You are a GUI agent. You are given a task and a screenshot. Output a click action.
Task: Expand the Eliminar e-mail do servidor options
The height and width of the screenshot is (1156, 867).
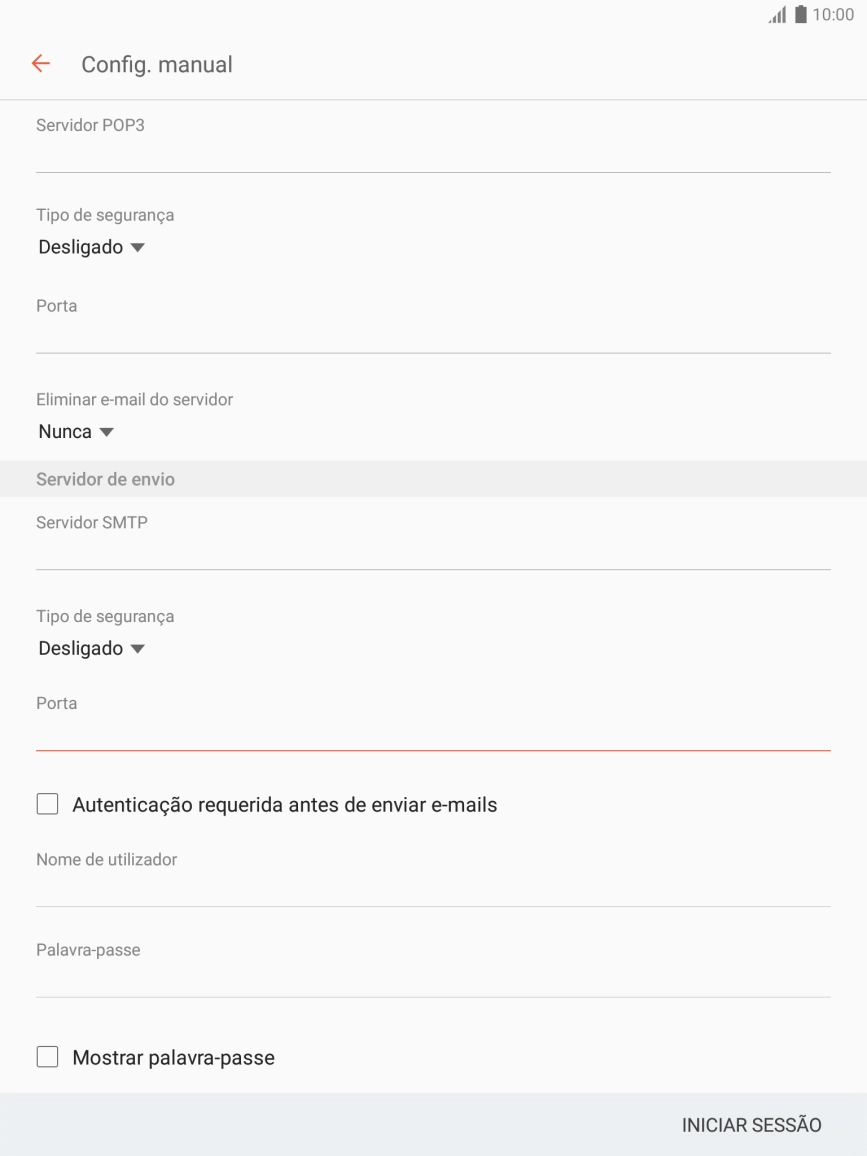click(74, 431)
